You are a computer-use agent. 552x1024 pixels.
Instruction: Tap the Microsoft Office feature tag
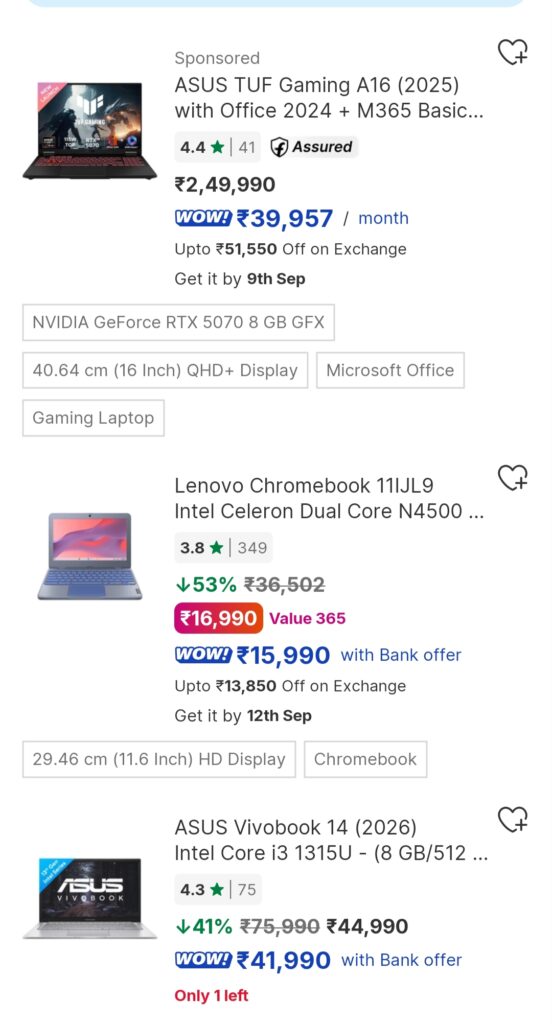pos(390,370)
